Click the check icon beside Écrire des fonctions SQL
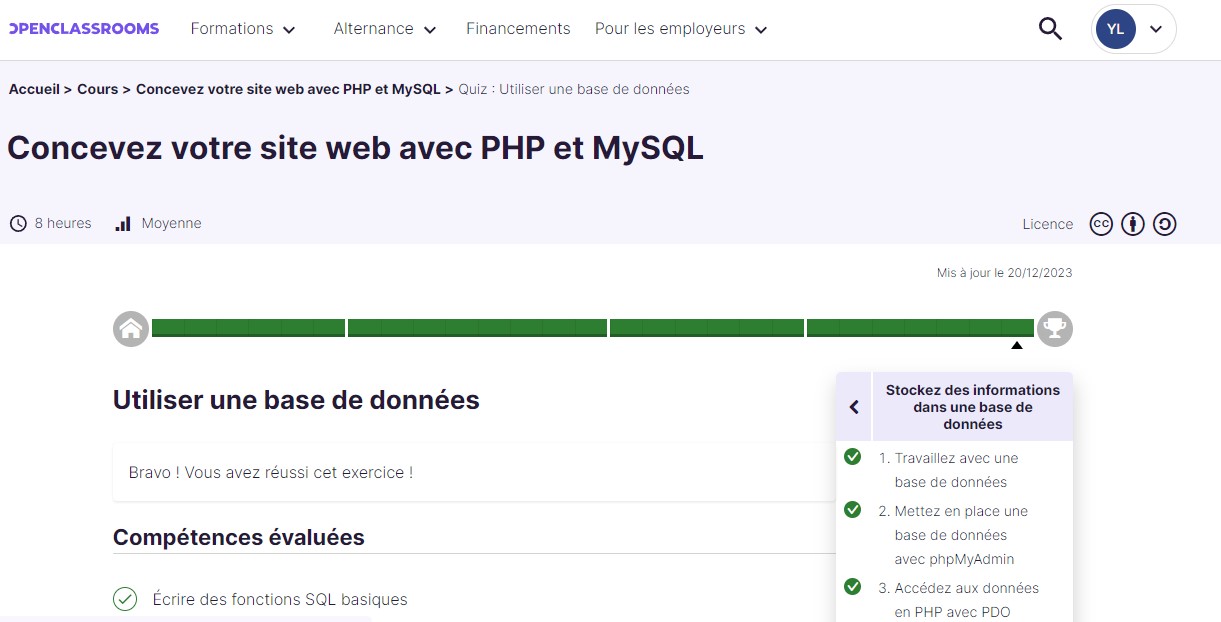 tap(125, 599)
